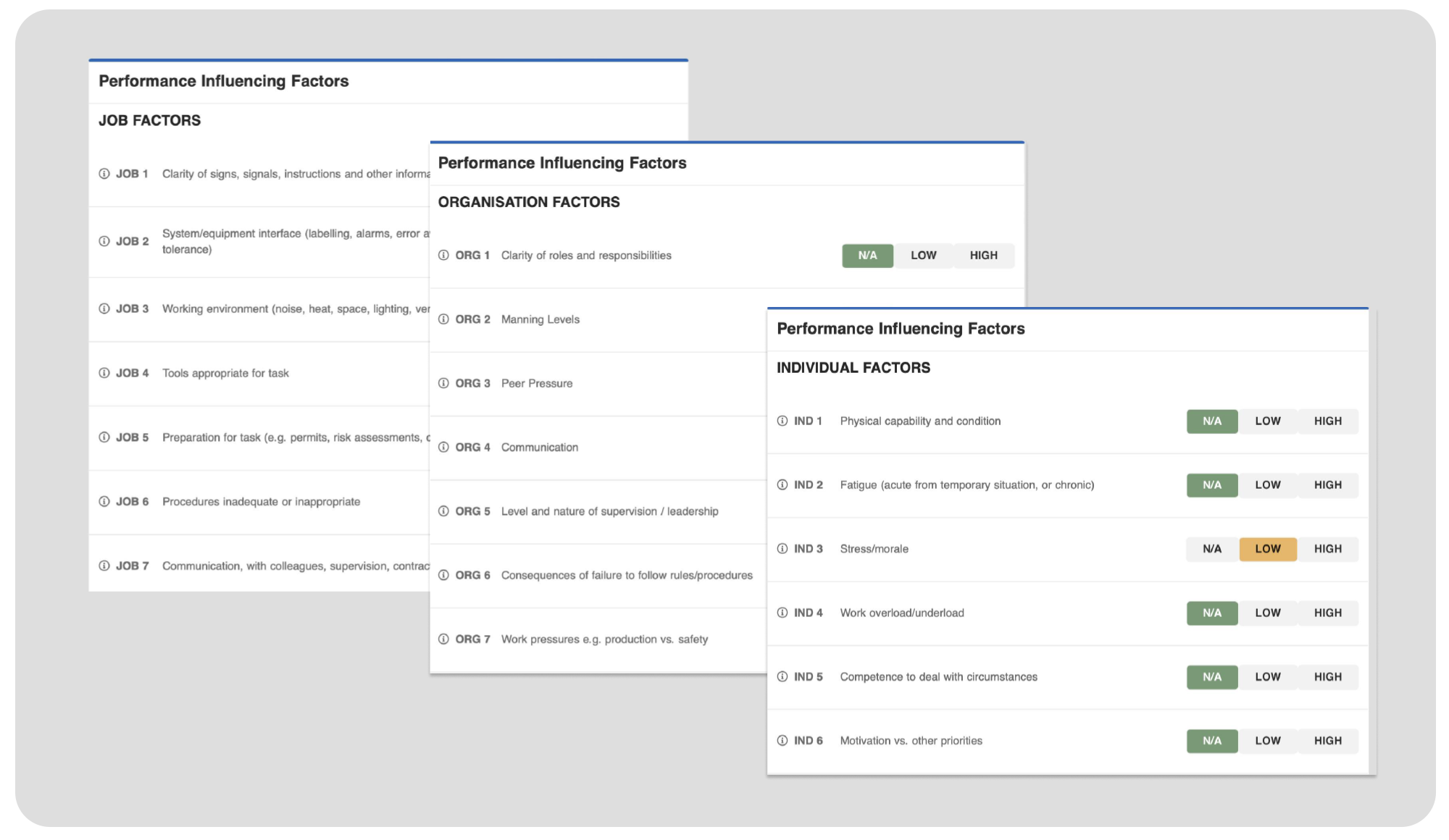Click the selected LOW button for IND 3
1449x840 pixels.
1268,549
